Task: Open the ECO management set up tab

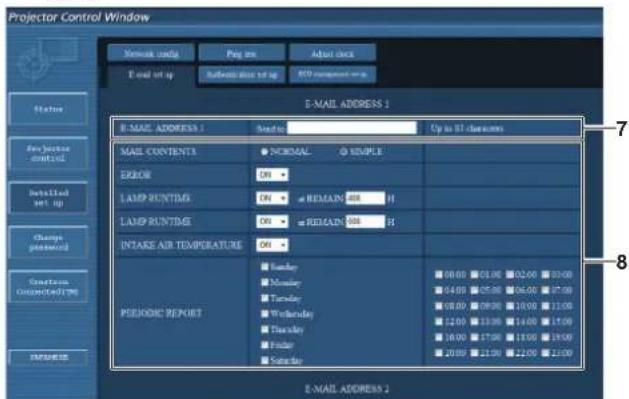Action: click(x=333, y=75)
